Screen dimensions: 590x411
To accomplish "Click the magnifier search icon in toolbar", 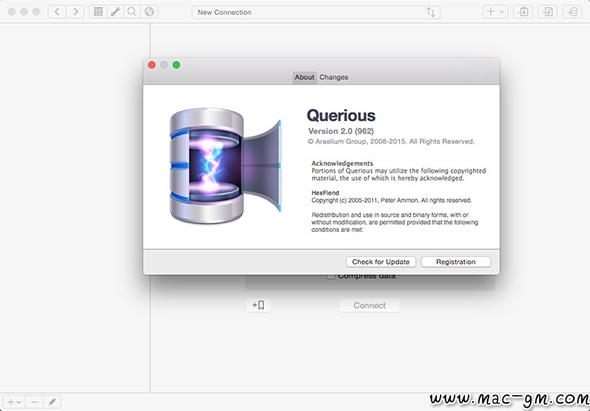I will (x=132, y=12).
